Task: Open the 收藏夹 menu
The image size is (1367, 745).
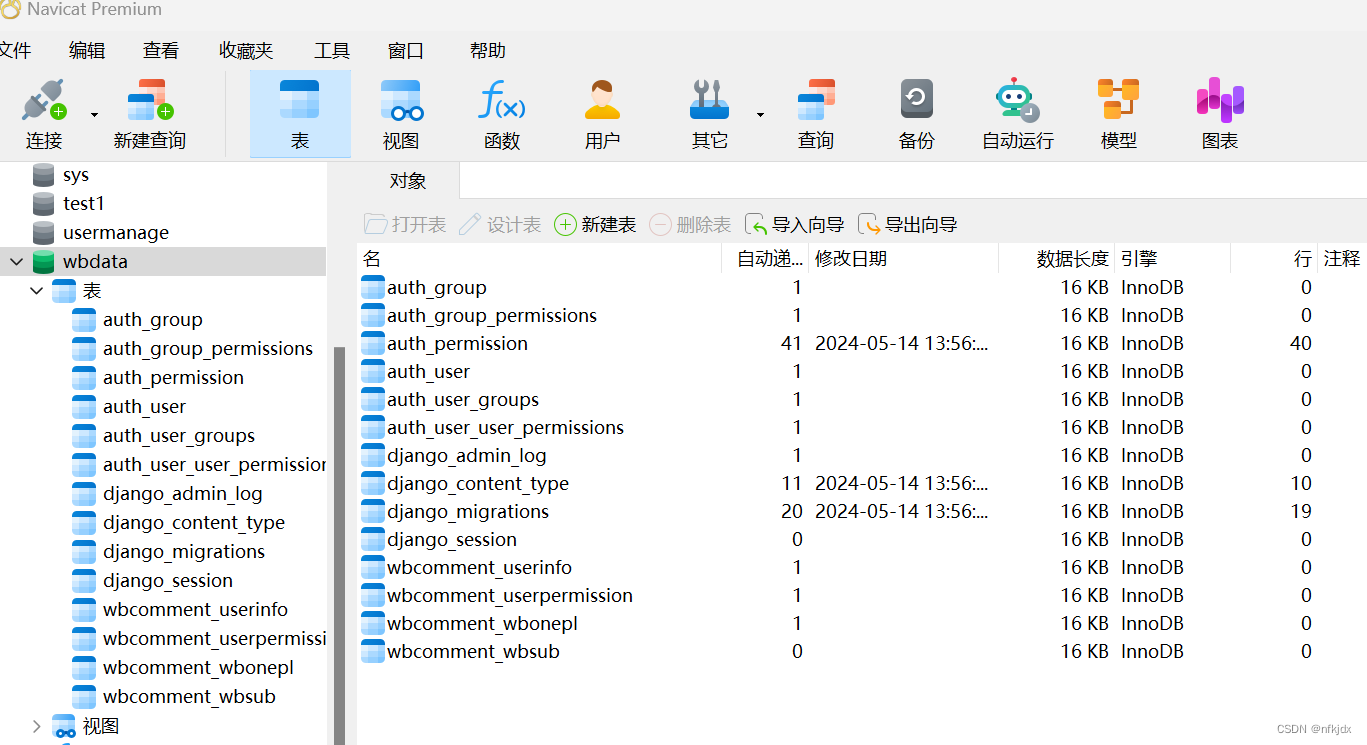Action: [246, 50]
